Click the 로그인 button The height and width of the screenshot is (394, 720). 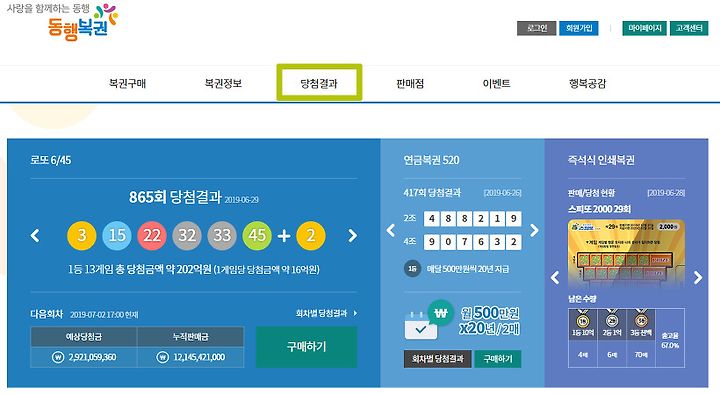point(536,28)
